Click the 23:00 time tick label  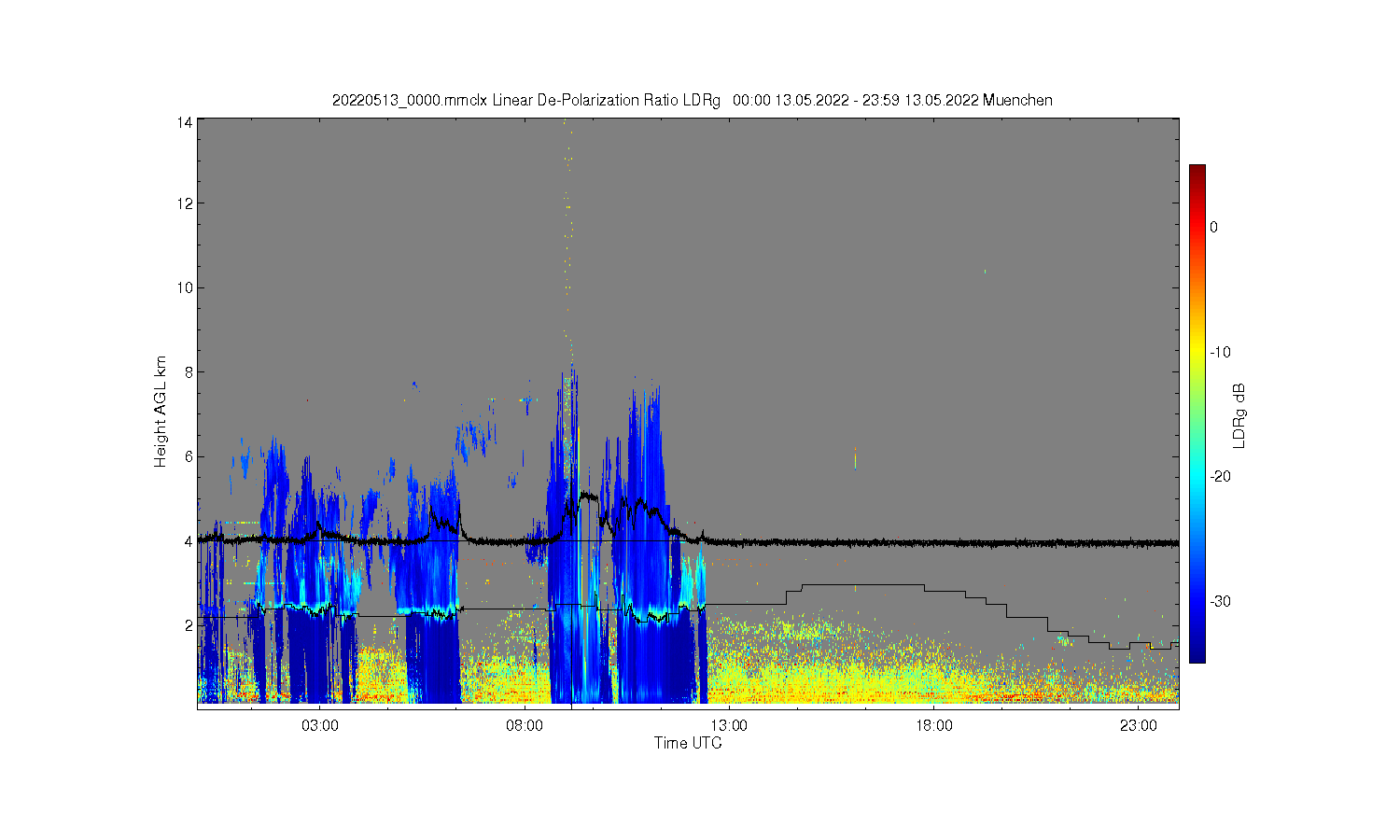click(1139, 725)
